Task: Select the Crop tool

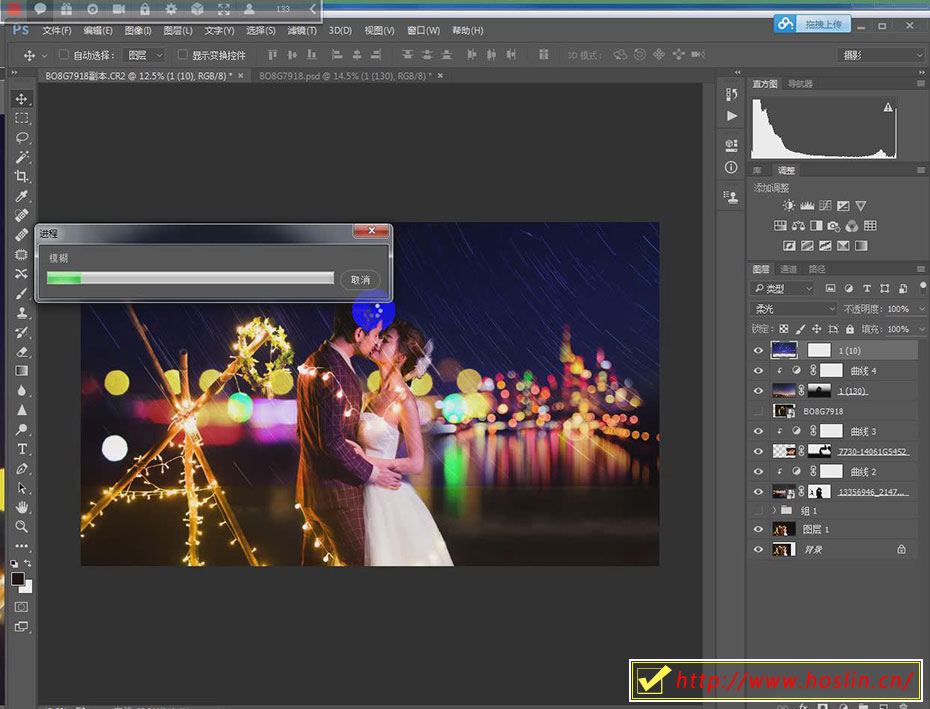Action: coord(21,176)
